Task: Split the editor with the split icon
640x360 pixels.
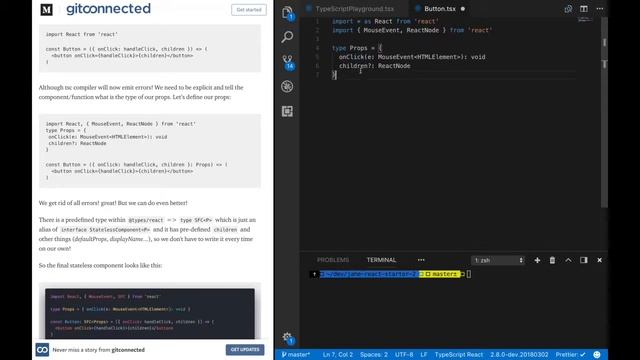Action: [584, 9]
